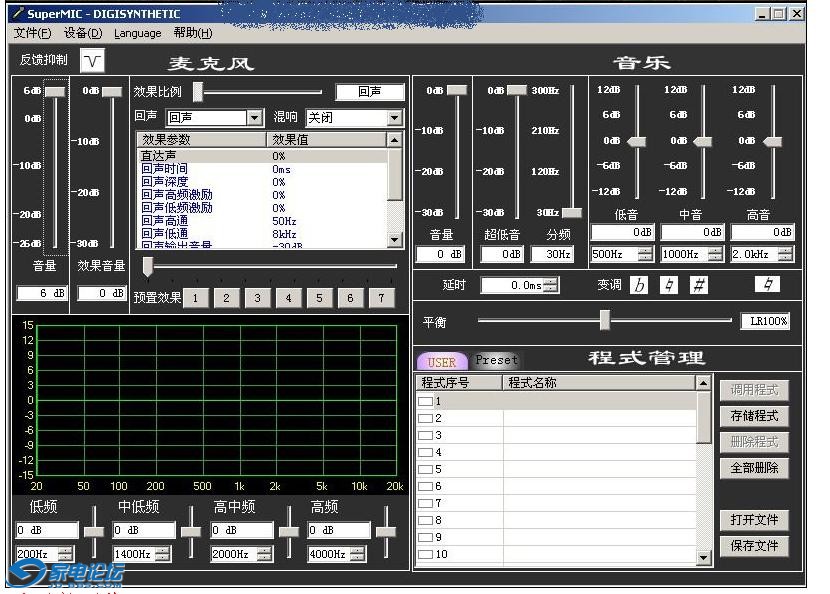Click the 全部删除 delete all button
The height and width of the screenshot is (594, 830).
point(754,468)
